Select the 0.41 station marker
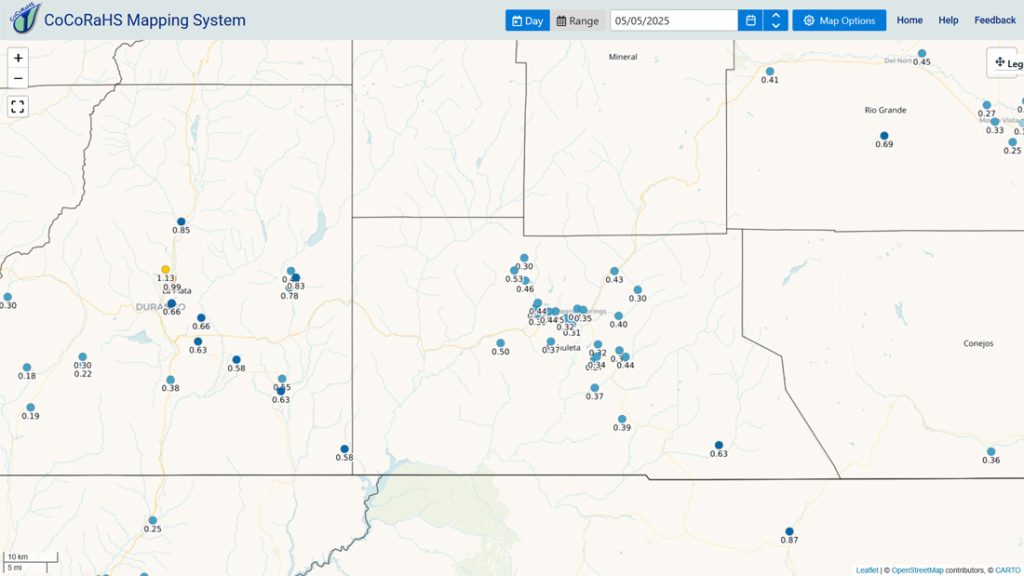Screen dimensions: 1024x576 pos(770,72)
